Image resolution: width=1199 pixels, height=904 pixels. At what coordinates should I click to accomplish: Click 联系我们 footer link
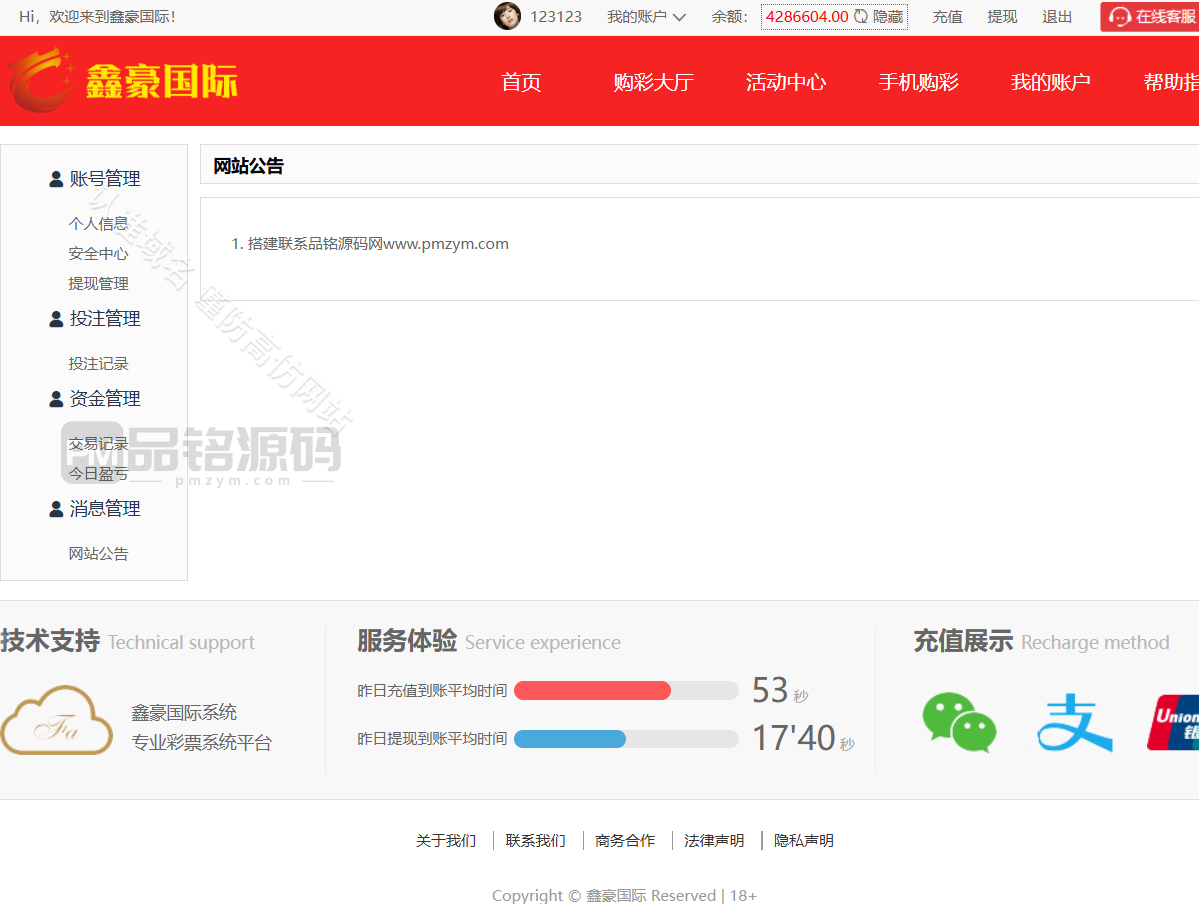tap(535, 841)
